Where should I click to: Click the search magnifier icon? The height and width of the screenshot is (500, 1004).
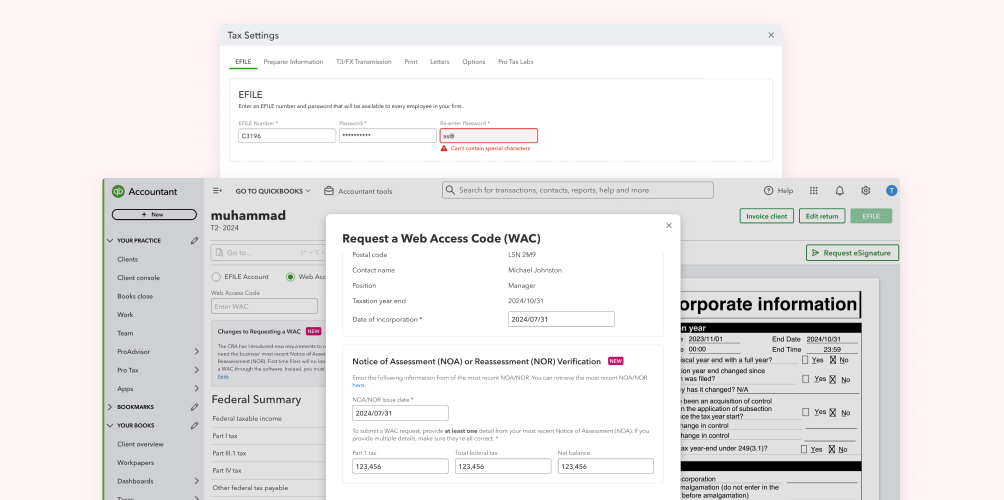coord(450,190)
